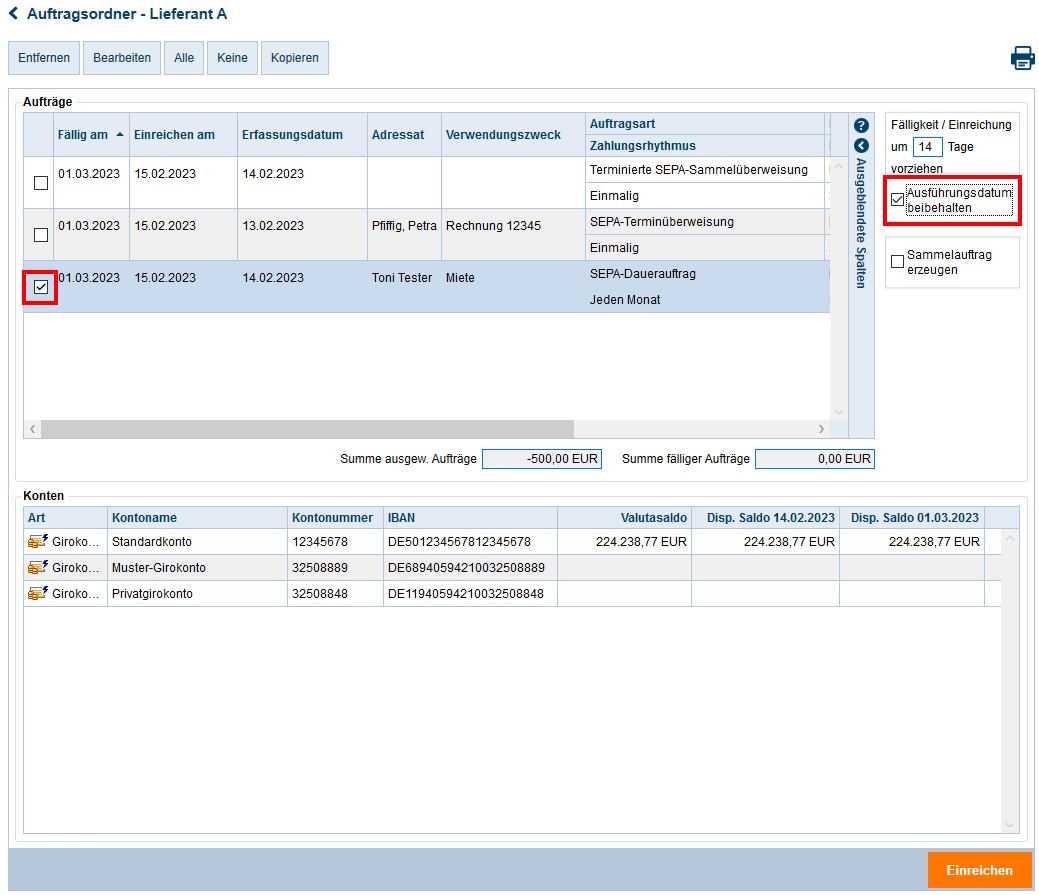Click the orders table horizontal scrollbar thumb
Image resolution: width=1039 pixels, height=895 pixels.
click(307, 429)
